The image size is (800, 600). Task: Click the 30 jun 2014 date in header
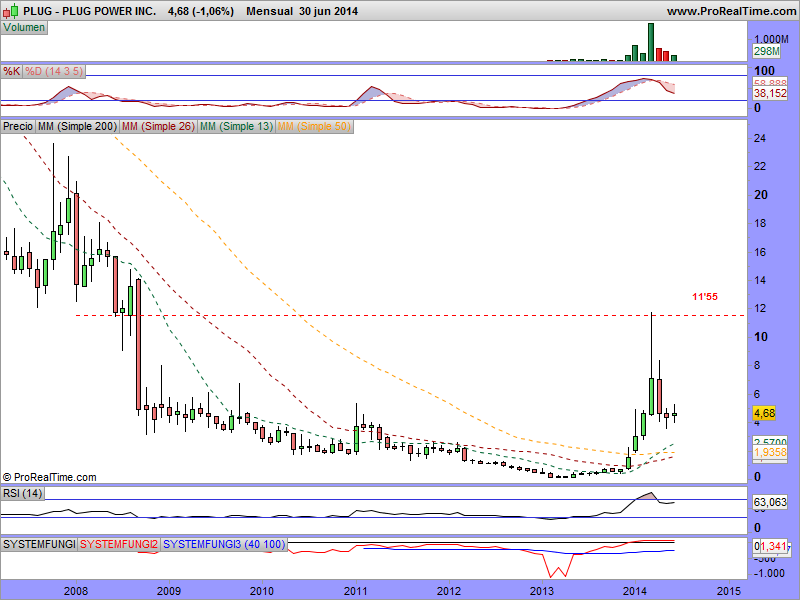click(329, 11)
